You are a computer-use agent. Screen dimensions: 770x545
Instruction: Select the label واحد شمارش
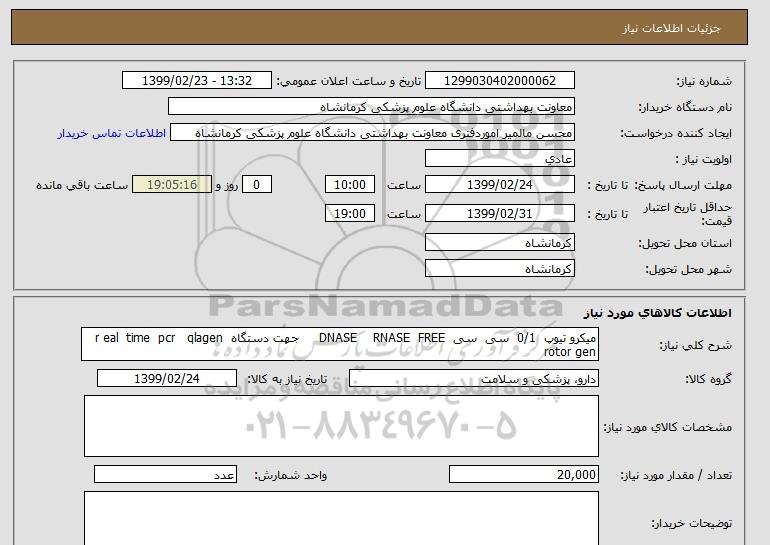coord(290,475)
